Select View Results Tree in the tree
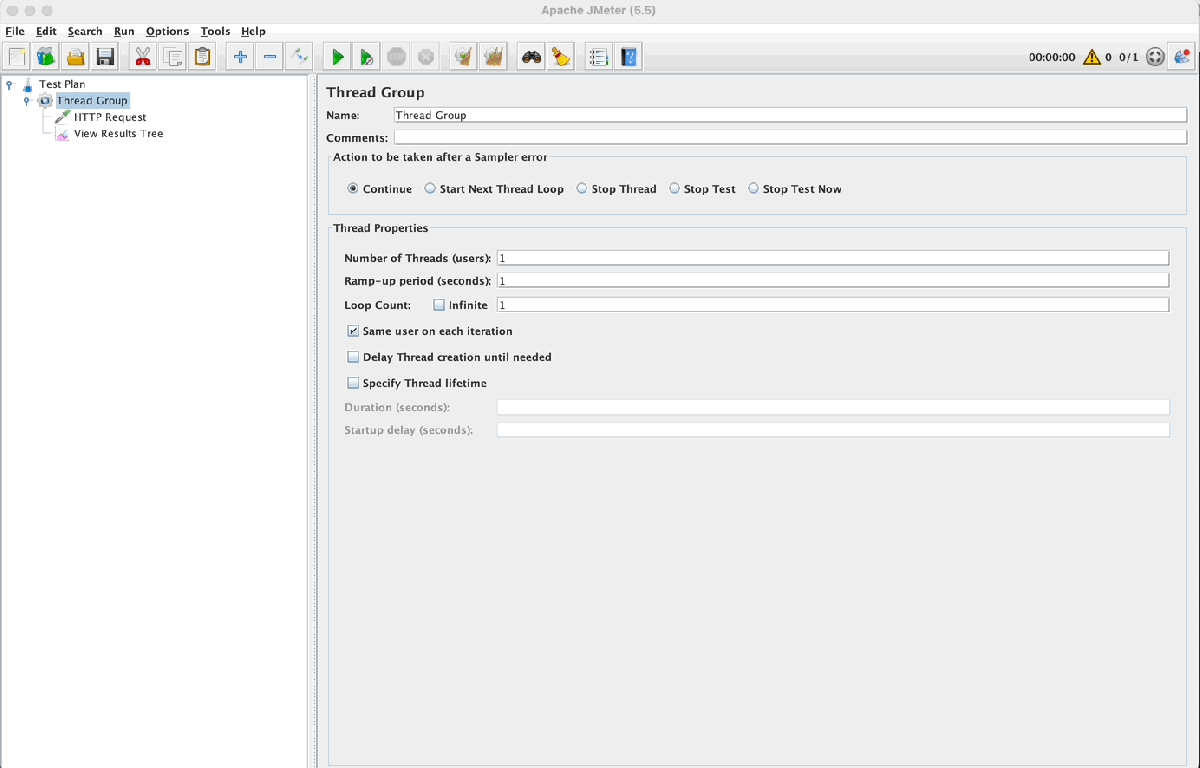Screen dimensions: 1200x768 (x=118, y=133)
